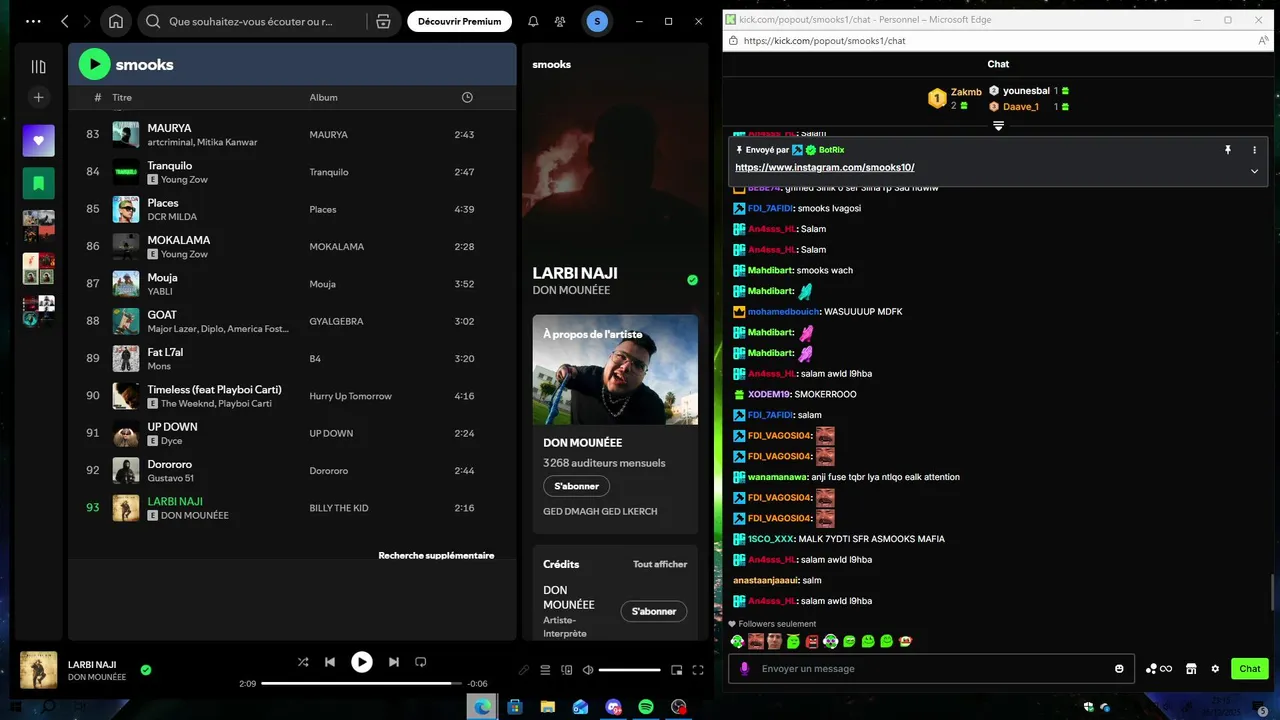
Task: Seek on the song progress bar
Action: coord(361,684)
